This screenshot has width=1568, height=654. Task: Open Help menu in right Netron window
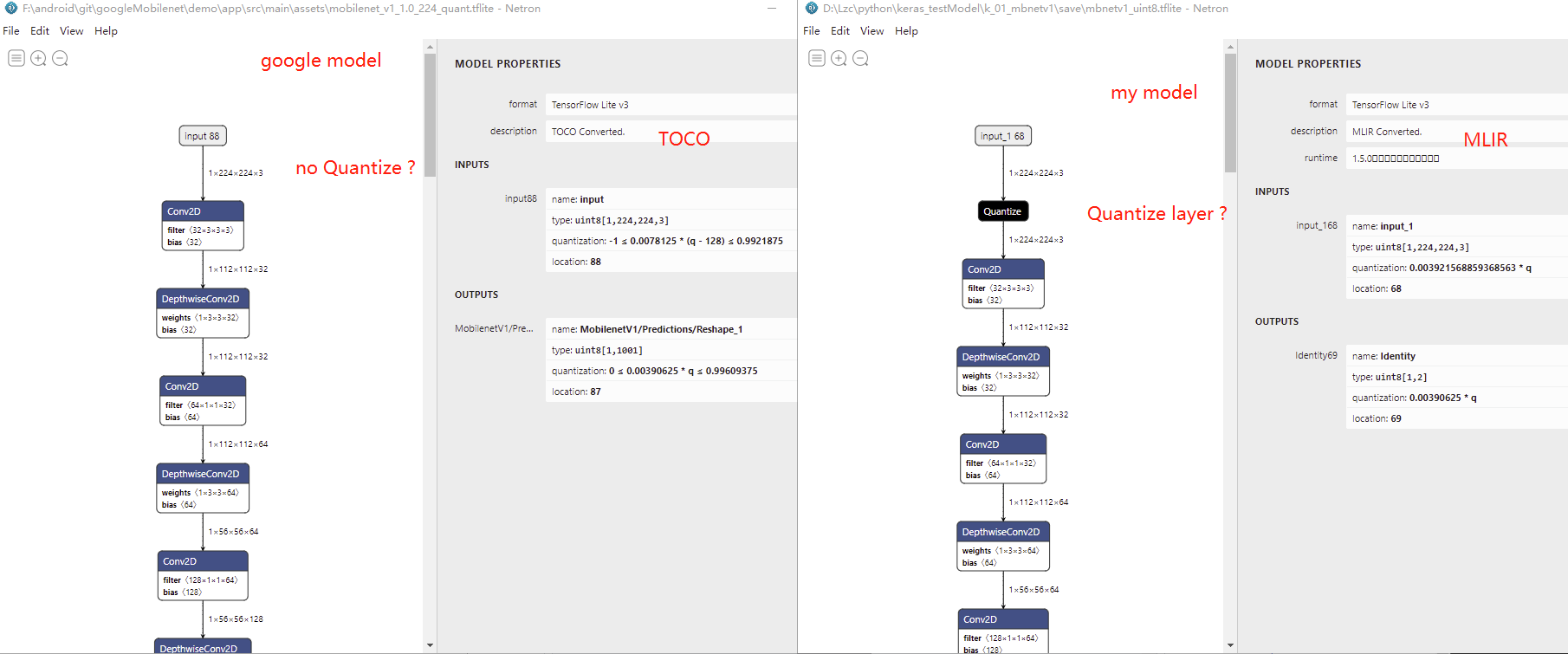tap(906, 30)
